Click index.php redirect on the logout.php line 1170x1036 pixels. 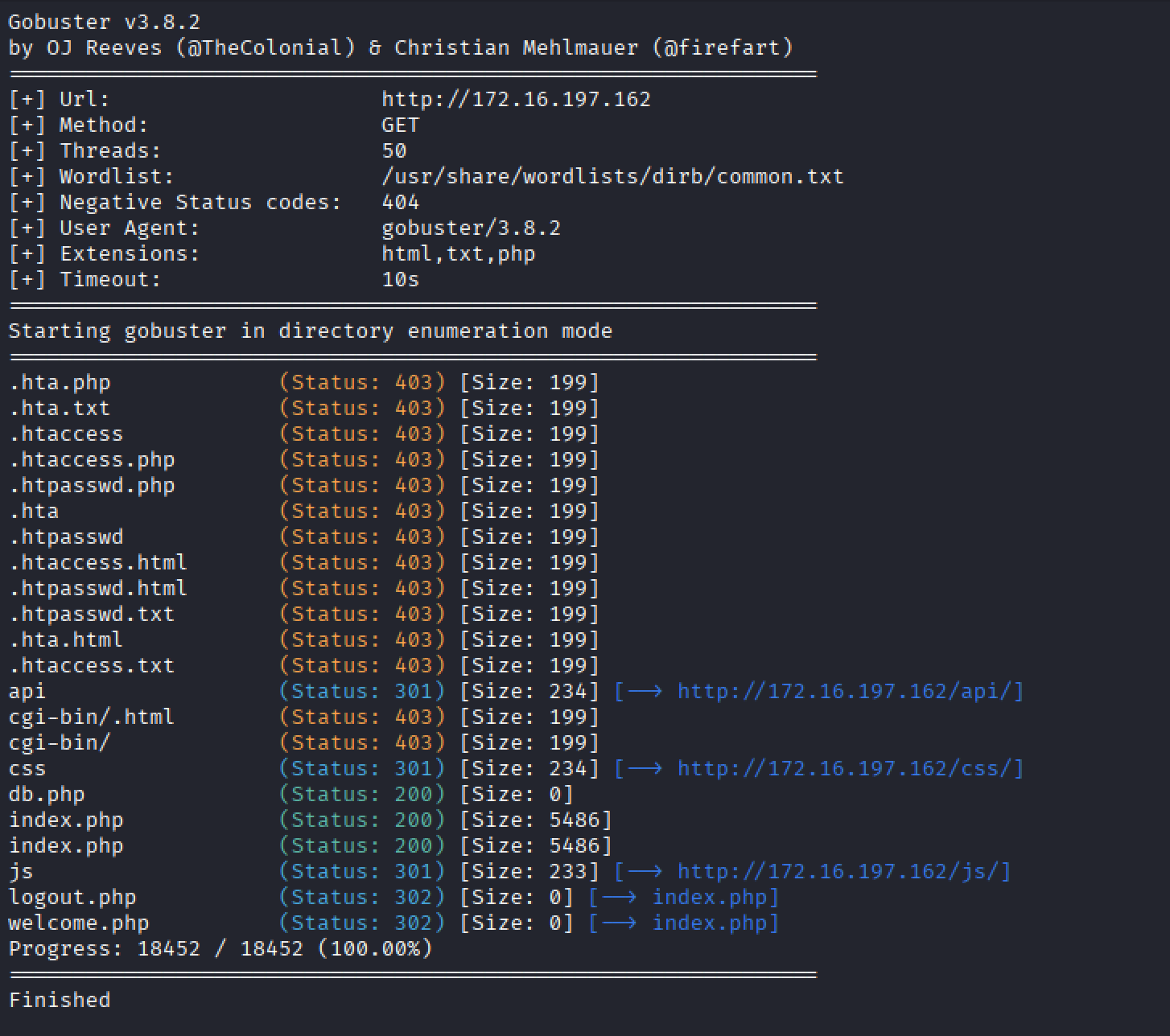click(715, 898)
